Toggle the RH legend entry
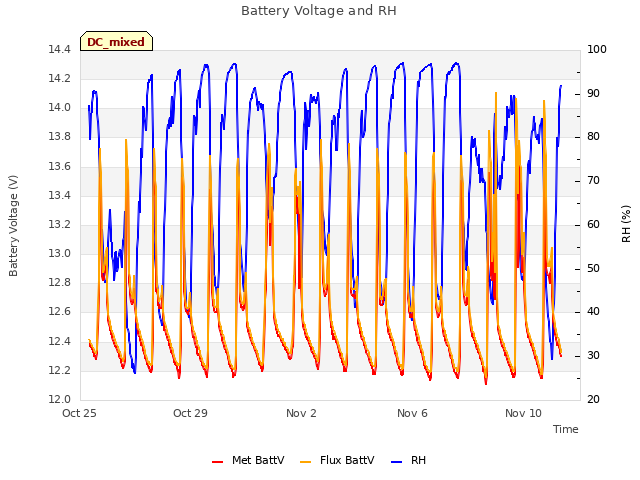This screenshot has height=480, width=640. pos(408,460)
